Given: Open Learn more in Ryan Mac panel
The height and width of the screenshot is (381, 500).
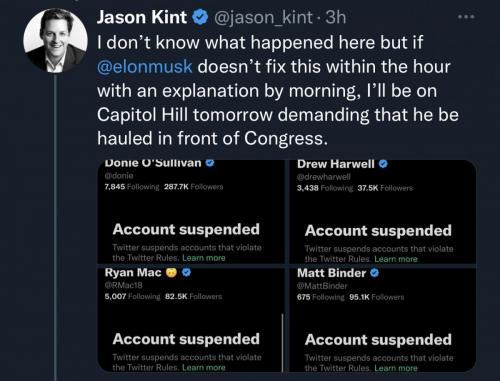Looking at the screenshot, I should pyautogui.click(x=204, y=367).
